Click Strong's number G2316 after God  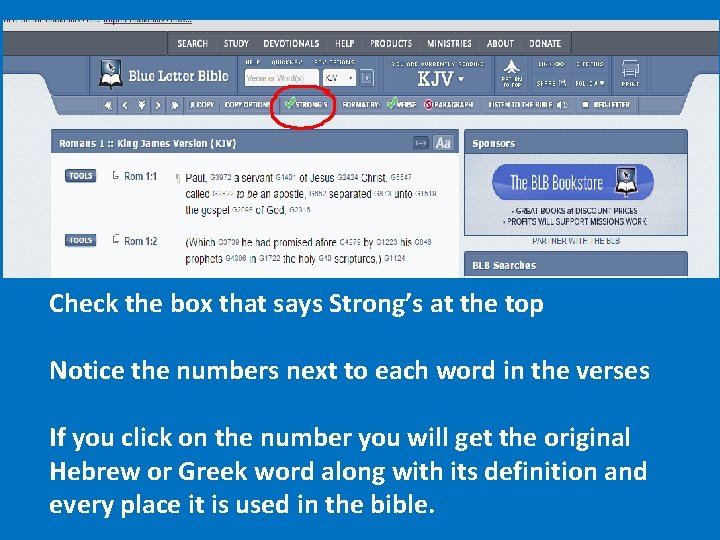pos(300,209)
